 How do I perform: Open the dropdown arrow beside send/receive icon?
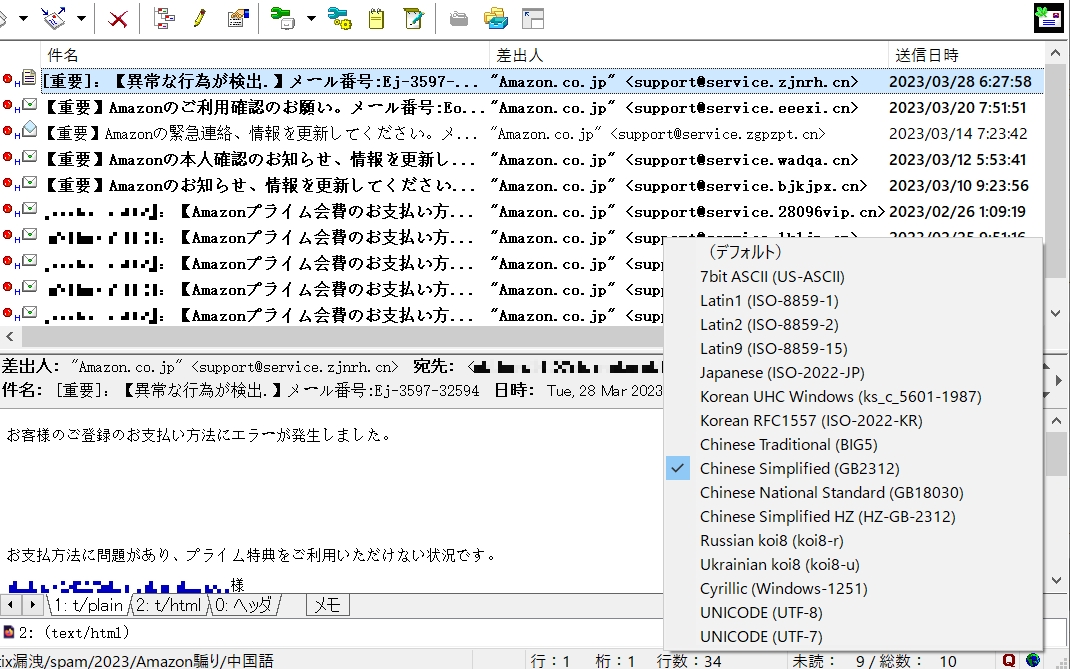tap(81, 18)
